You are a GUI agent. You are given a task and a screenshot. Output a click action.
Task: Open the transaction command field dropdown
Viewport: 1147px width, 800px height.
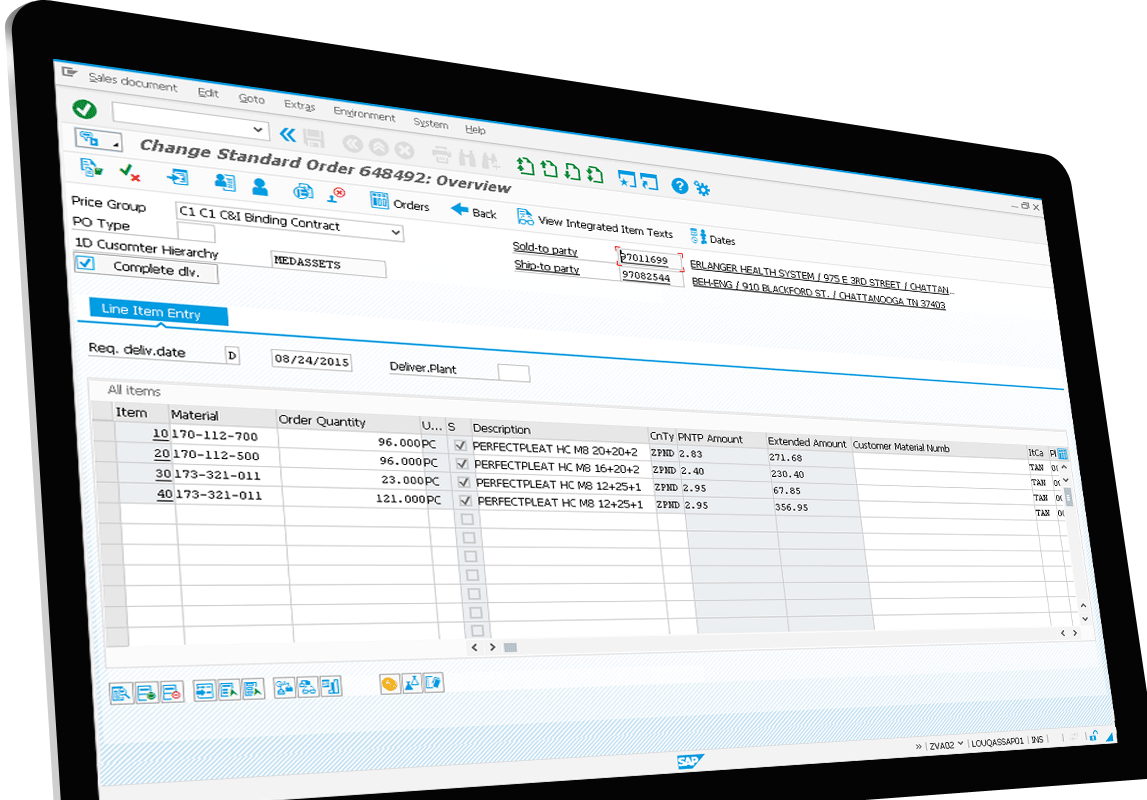pos(258,130)
